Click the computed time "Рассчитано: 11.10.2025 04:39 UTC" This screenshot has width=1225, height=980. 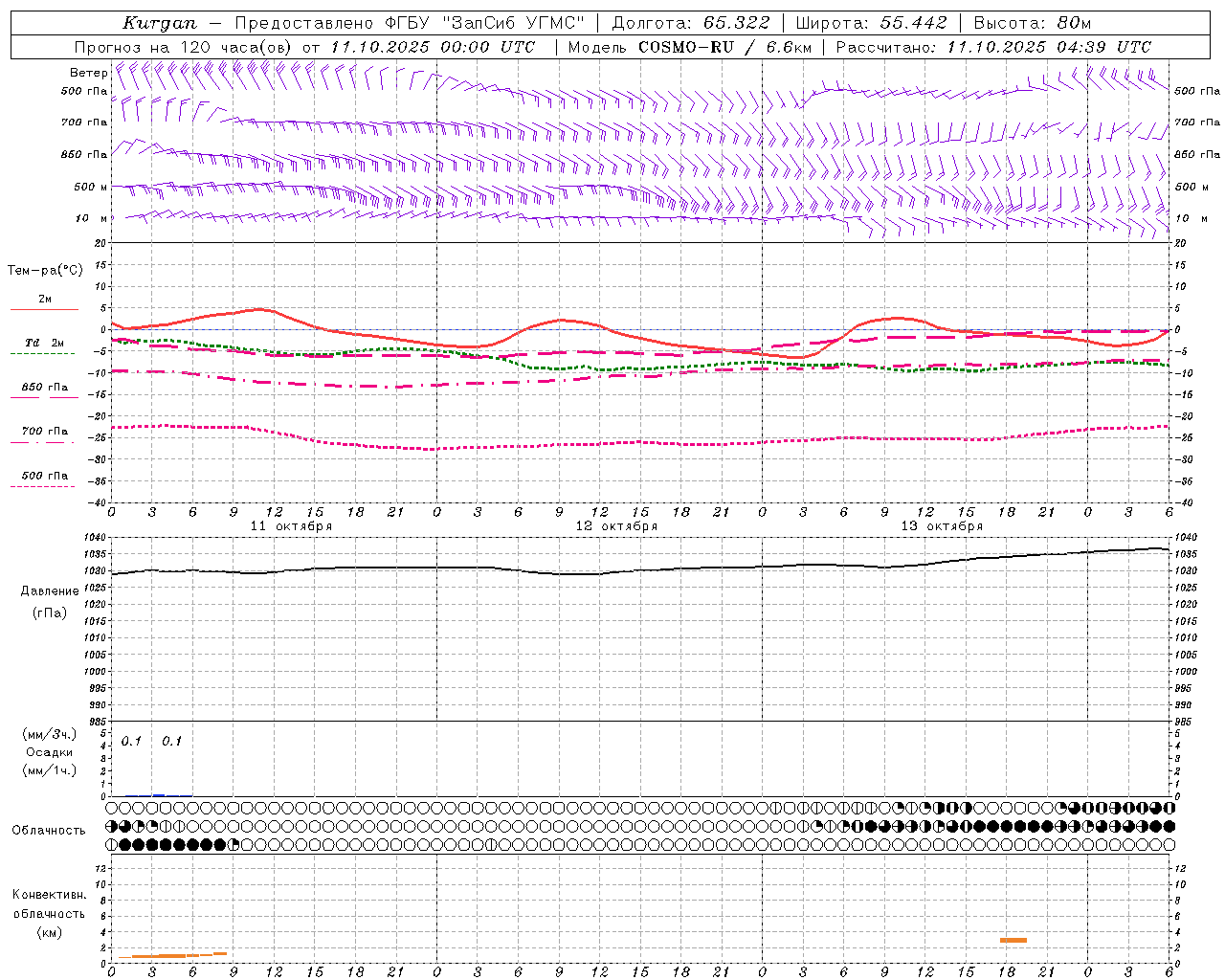click(993, 47)
